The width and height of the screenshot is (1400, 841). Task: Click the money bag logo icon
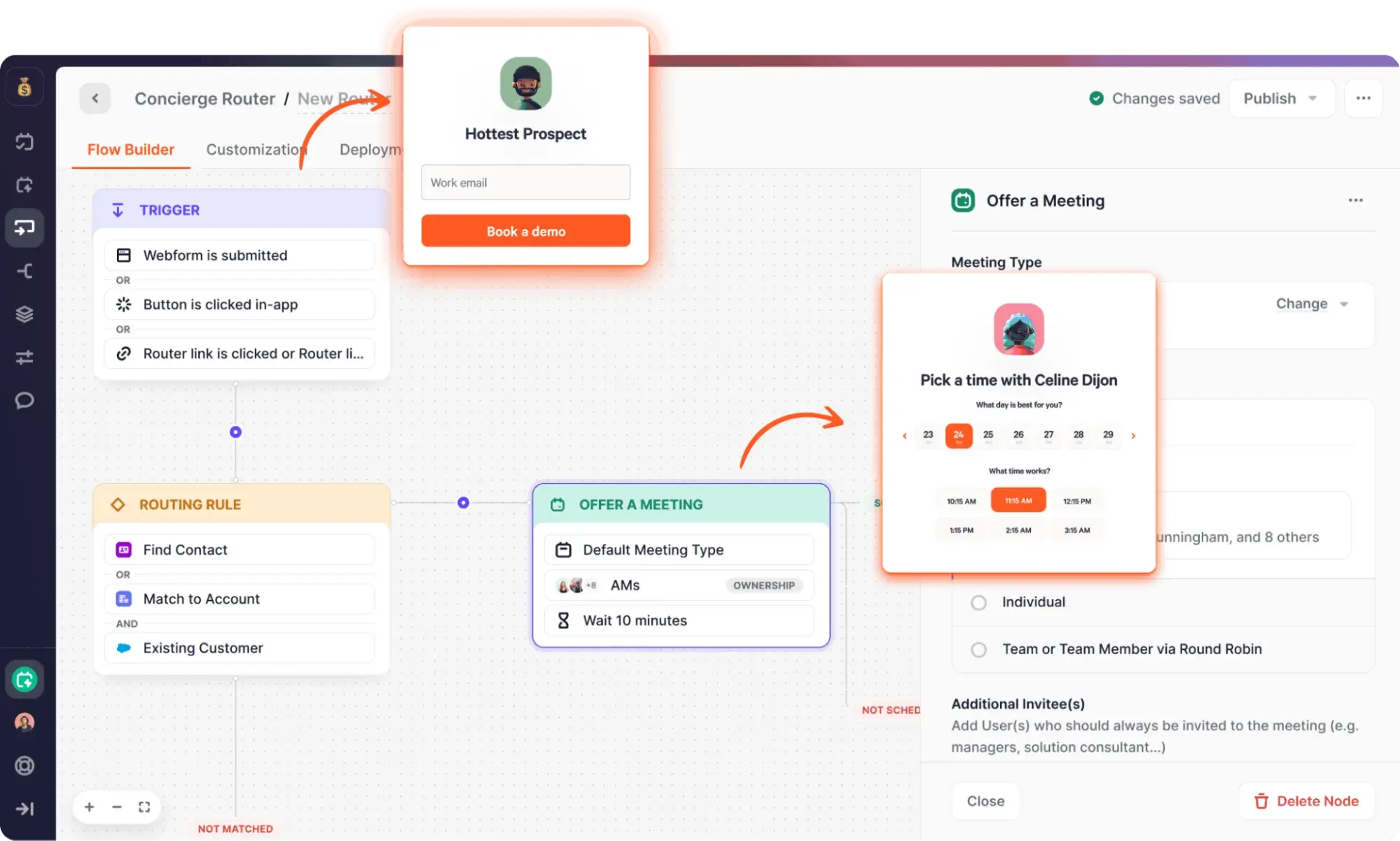pyautogui.click(x=25, y=85)
